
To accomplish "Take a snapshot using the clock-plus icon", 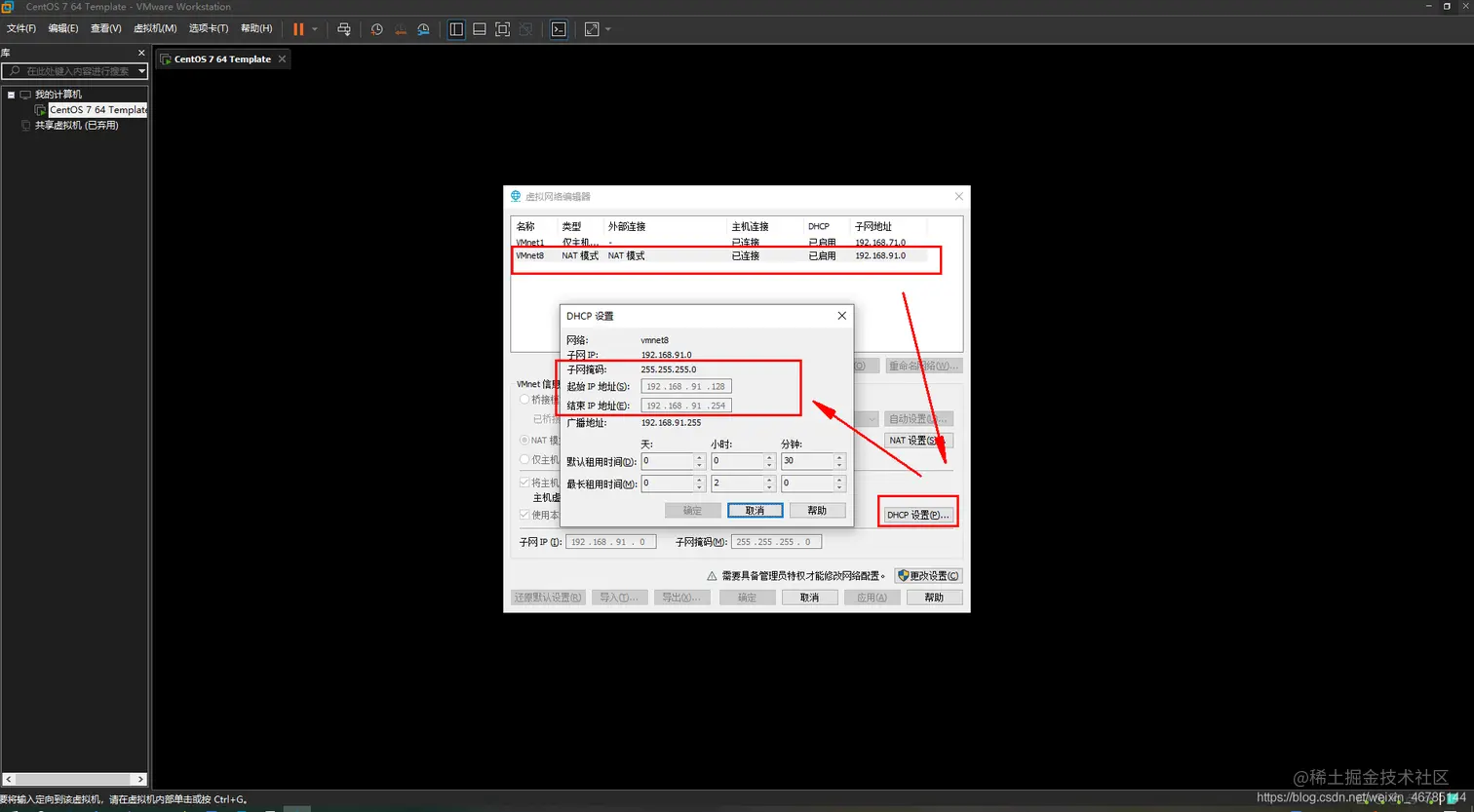I will tap(377, 29).
